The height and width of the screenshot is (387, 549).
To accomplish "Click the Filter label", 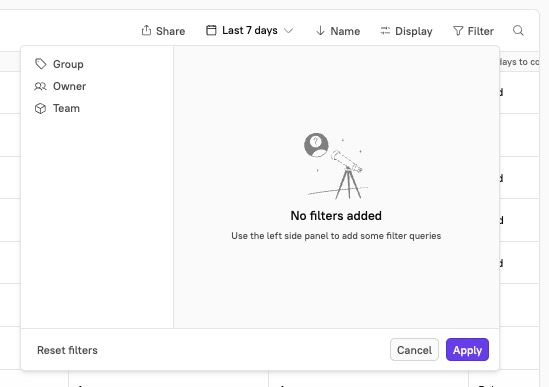I will pos(481,31).
